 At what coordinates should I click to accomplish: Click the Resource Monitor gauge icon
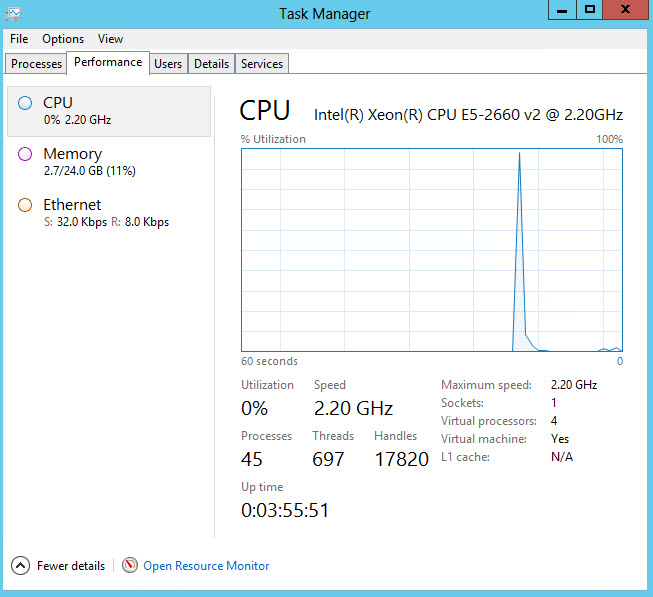[x=130, y=566]
